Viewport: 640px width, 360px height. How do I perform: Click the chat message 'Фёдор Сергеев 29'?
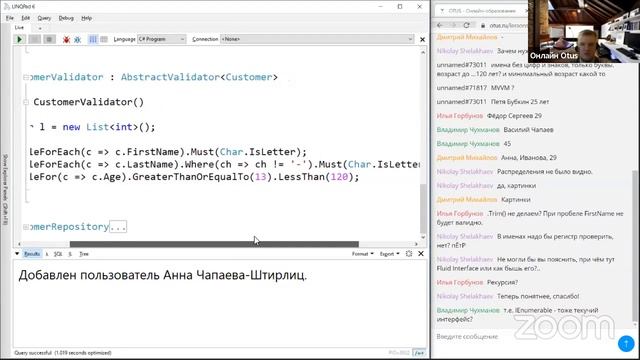[x=514, y=116]
